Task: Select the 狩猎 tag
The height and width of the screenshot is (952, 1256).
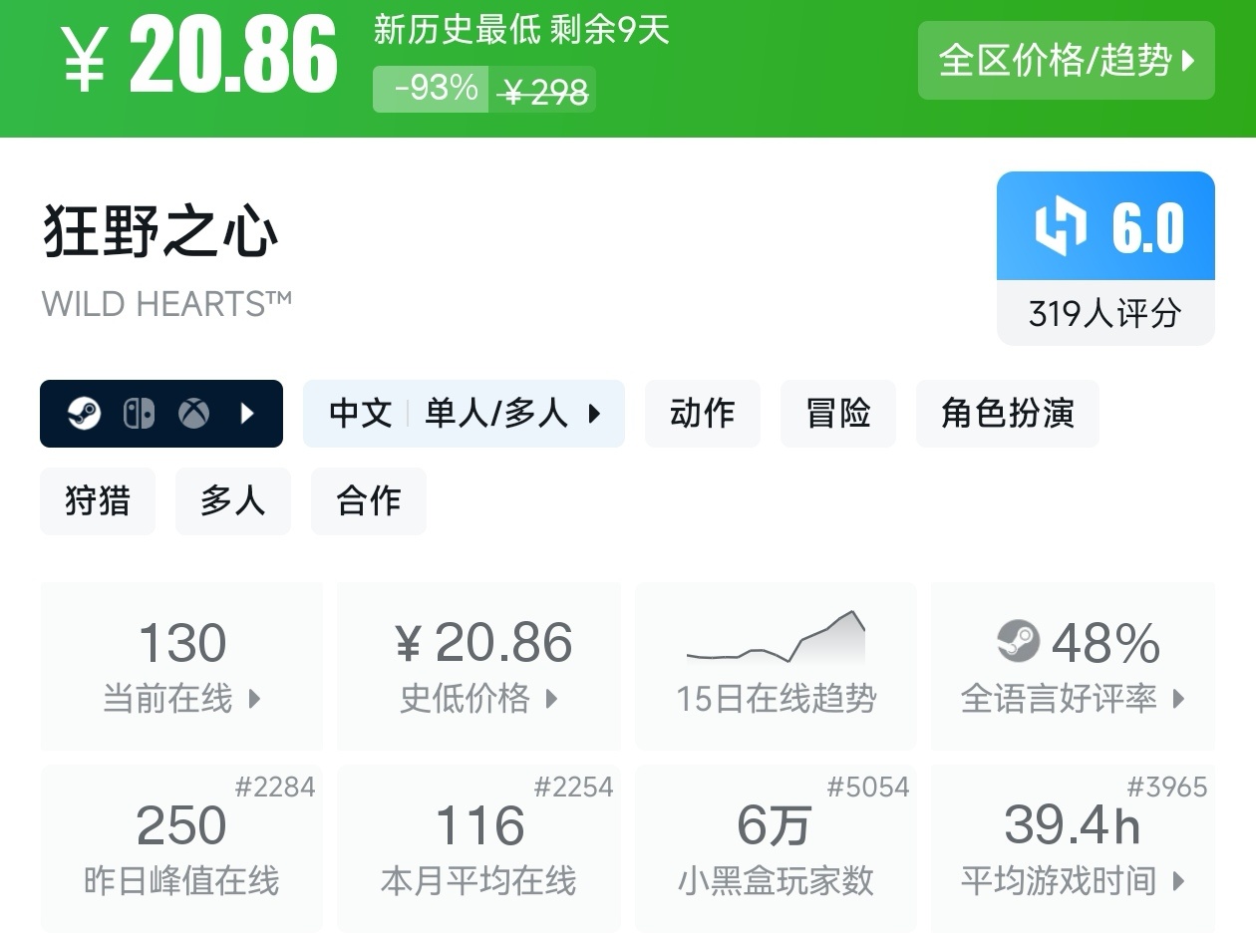Action: point(98,500)
